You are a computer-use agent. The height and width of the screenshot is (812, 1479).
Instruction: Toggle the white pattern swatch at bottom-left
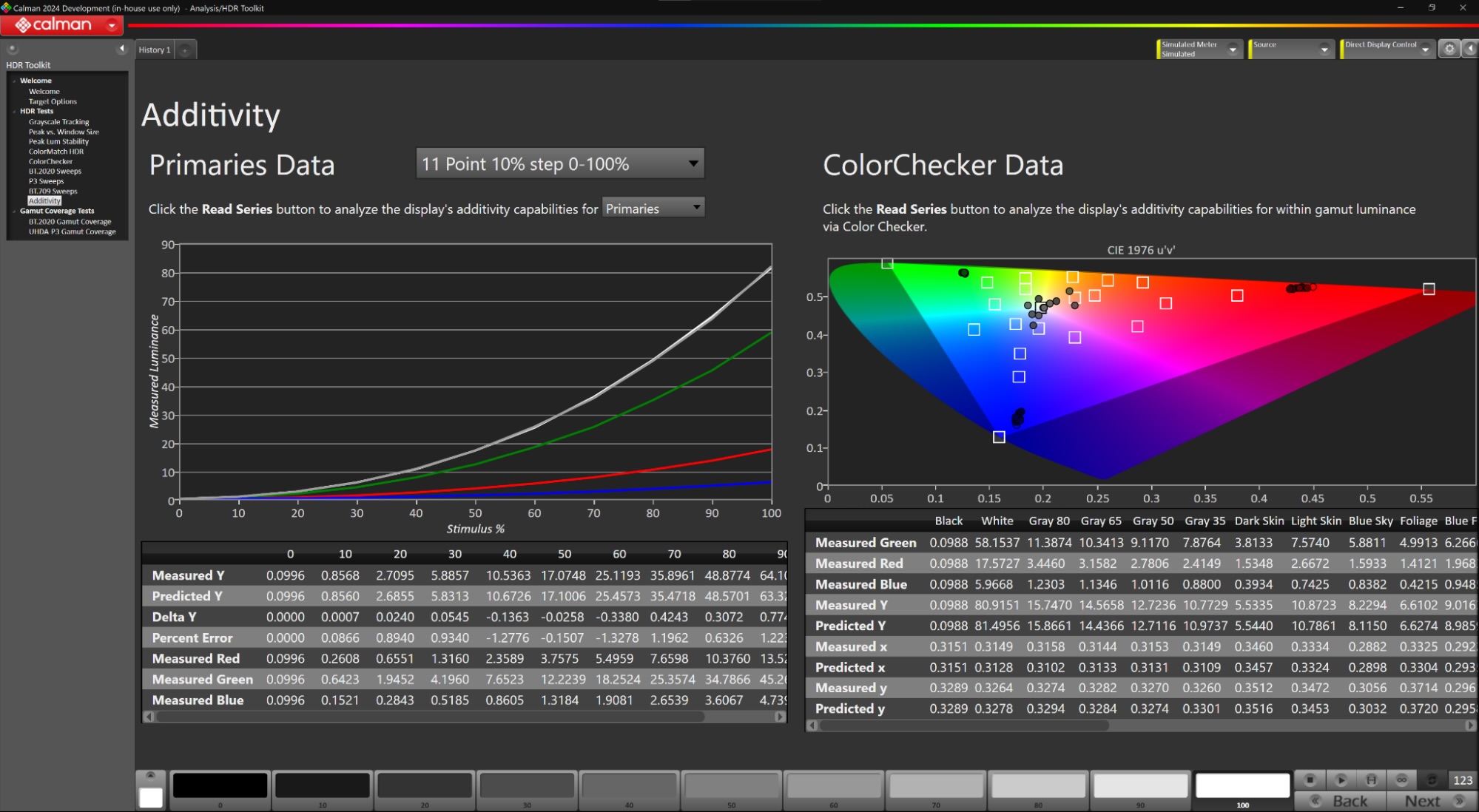pos(151,797)
